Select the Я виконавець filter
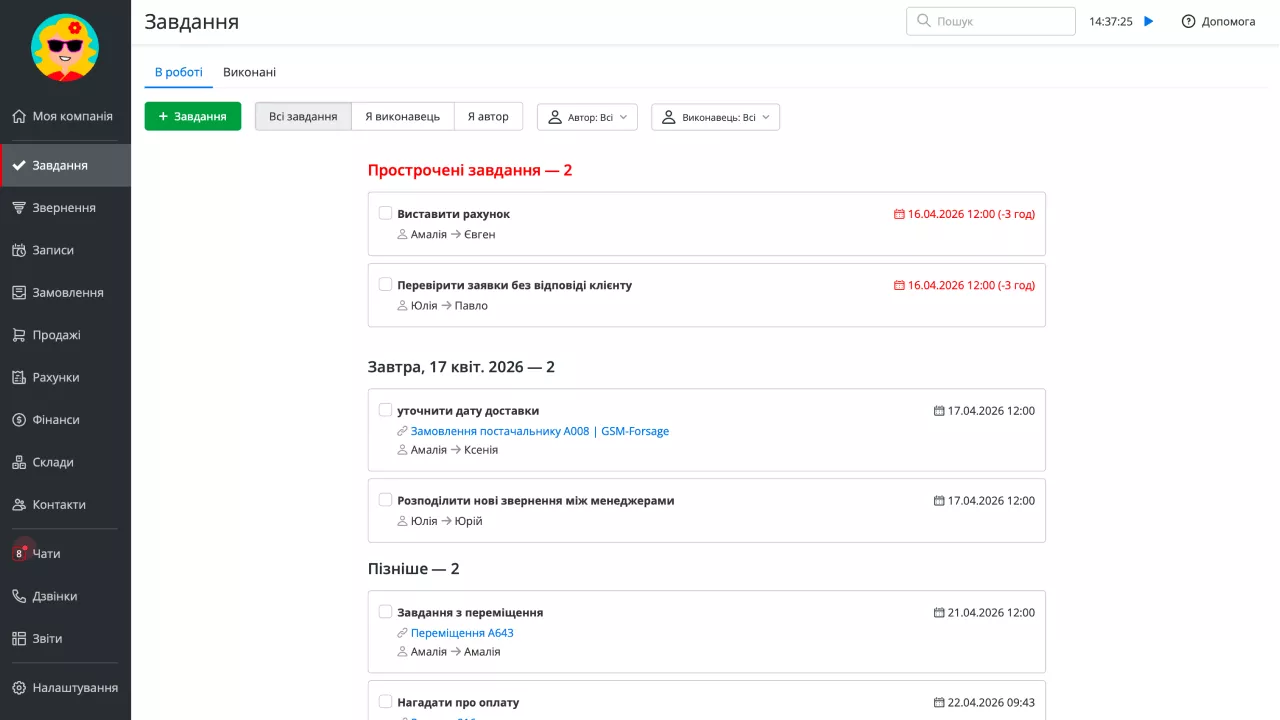1280x720 pixels. (402, 117)
